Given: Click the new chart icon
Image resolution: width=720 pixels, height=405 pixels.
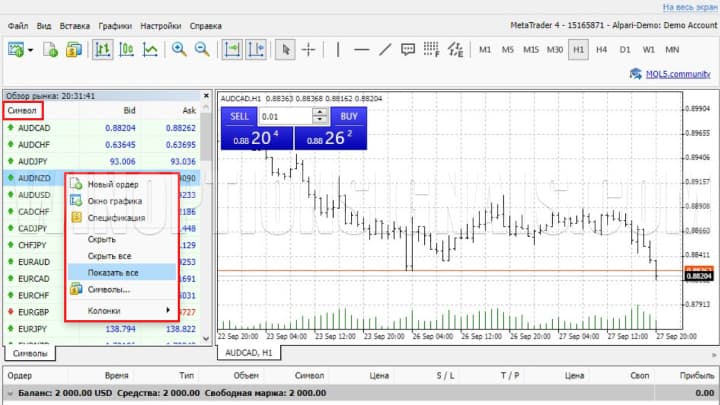Looking at the screenshot, I should [x=17, y=49].
